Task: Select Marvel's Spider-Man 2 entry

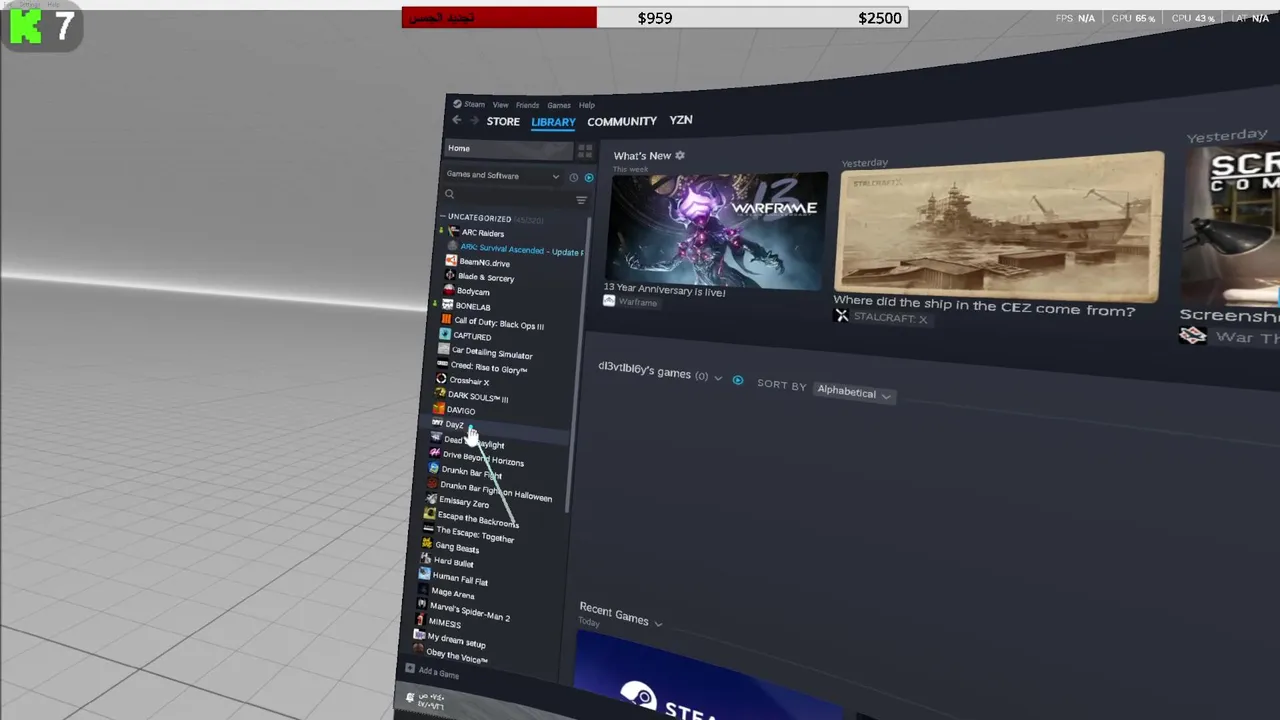Action: point(469,611)
